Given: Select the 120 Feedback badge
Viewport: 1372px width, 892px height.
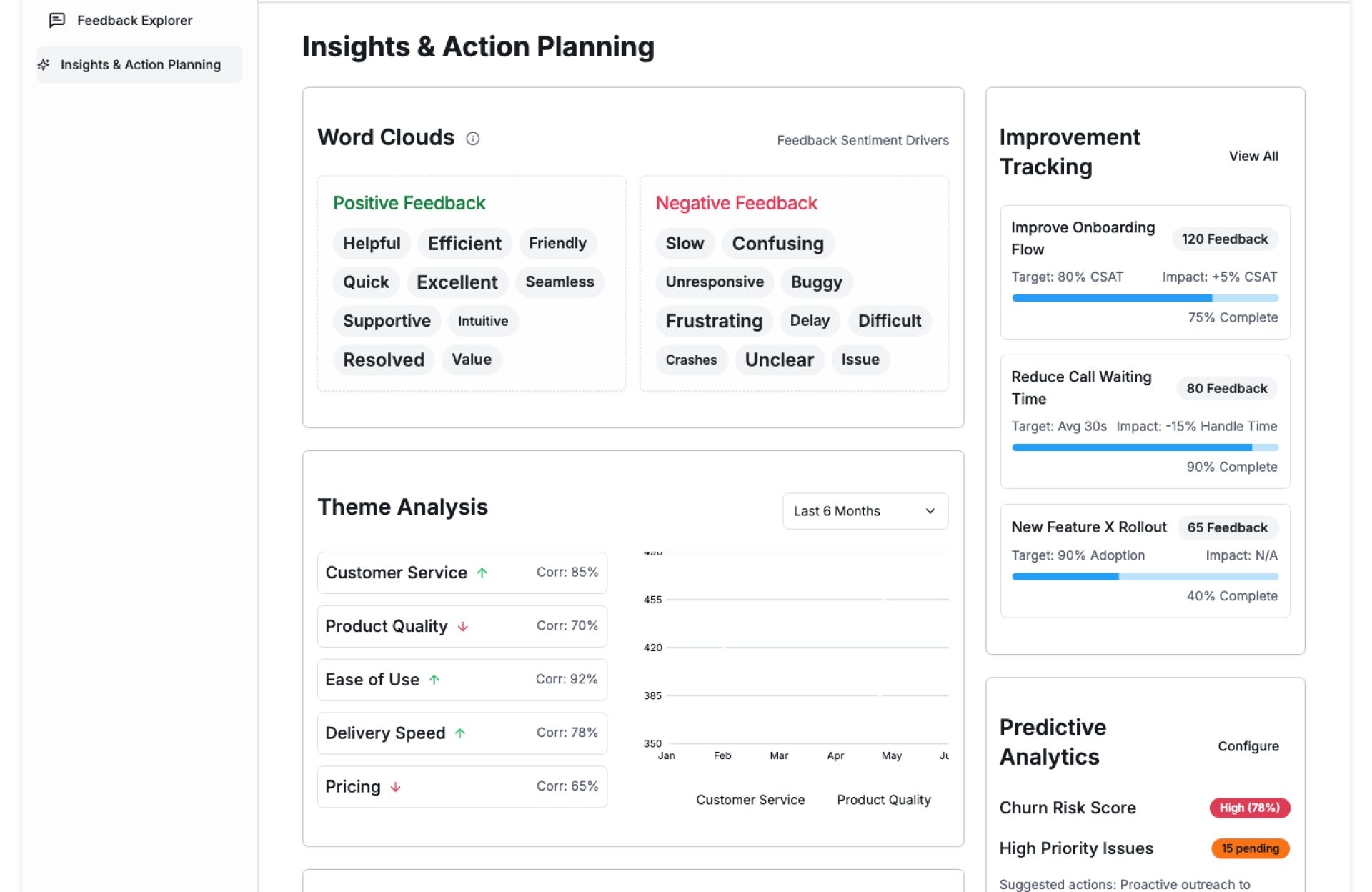Looking at the screenshot, I should pos(1224,239).
